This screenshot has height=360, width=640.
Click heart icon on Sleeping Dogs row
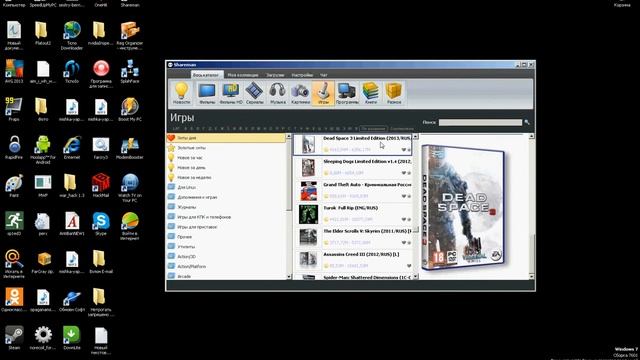[404, 173]
